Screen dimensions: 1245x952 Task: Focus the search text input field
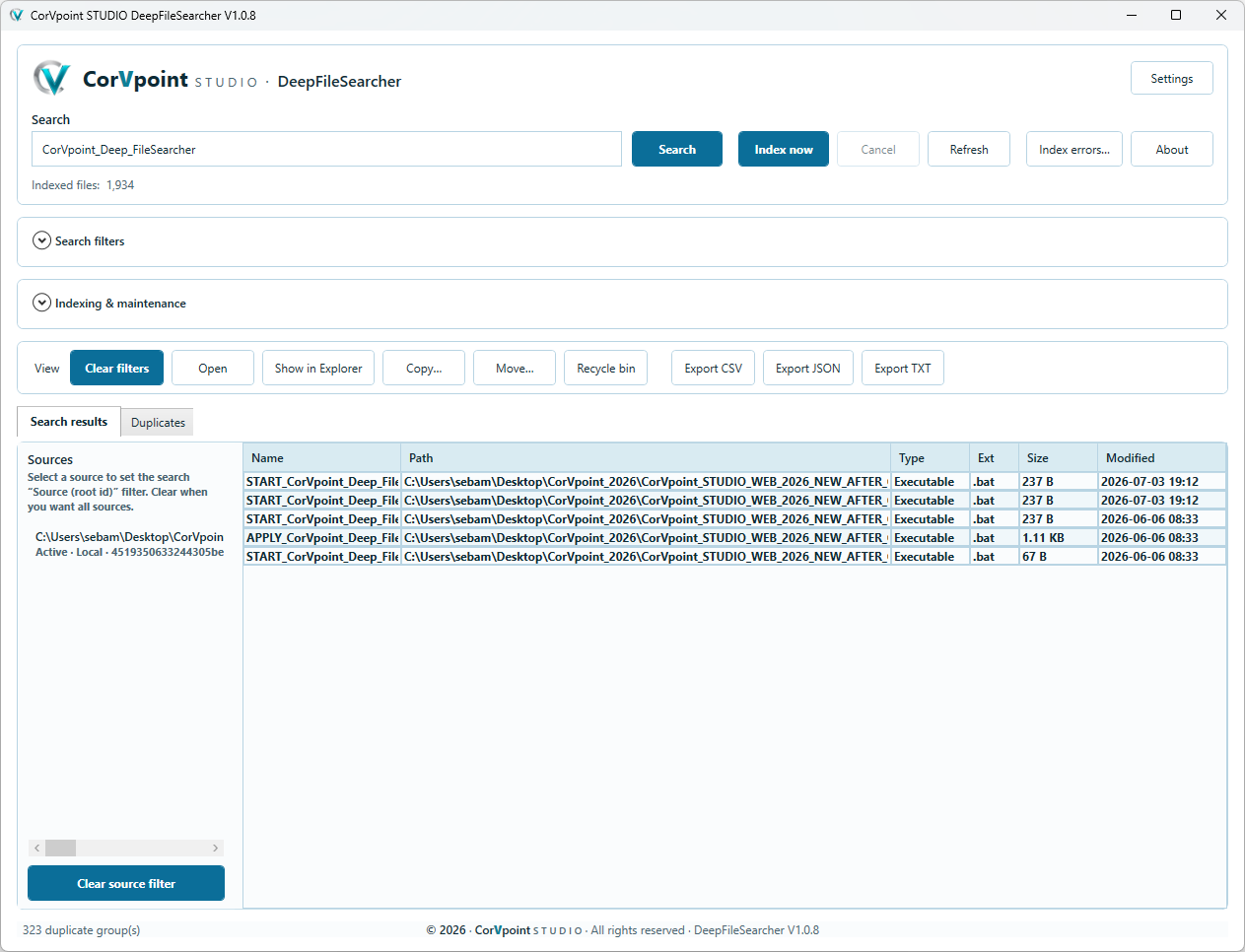click(326, 149)
